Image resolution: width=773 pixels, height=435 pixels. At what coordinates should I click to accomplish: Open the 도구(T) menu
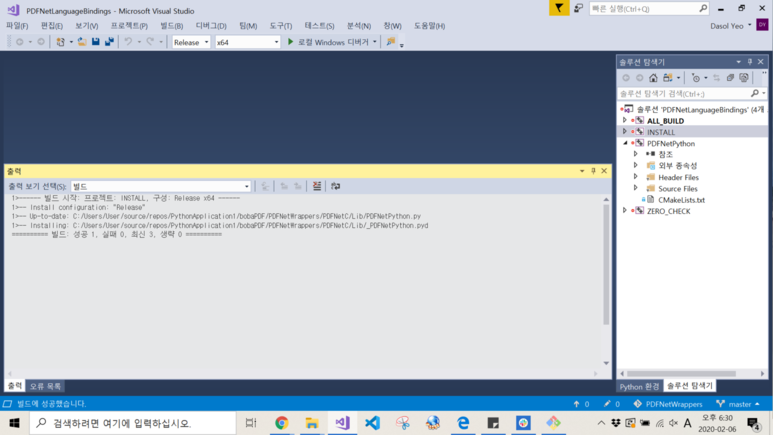[281, 26]
